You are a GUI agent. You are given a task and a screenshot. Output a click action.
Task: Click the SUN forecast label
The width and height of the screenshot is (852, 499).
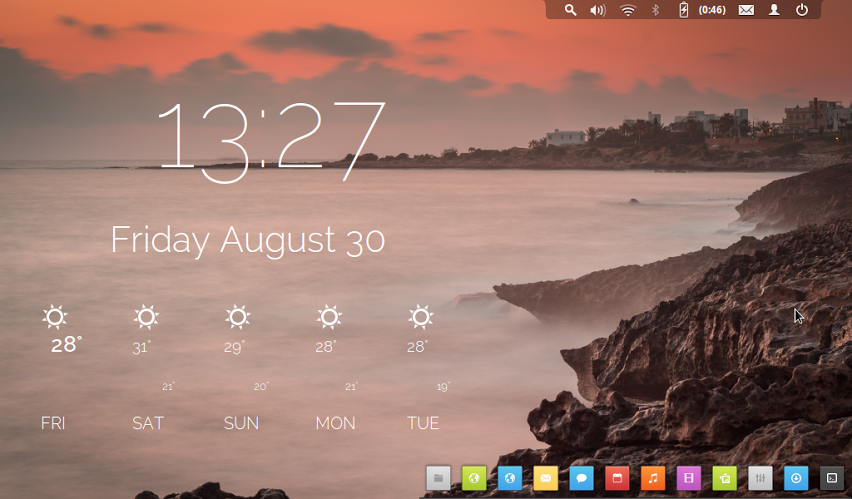tap(241, 423)
